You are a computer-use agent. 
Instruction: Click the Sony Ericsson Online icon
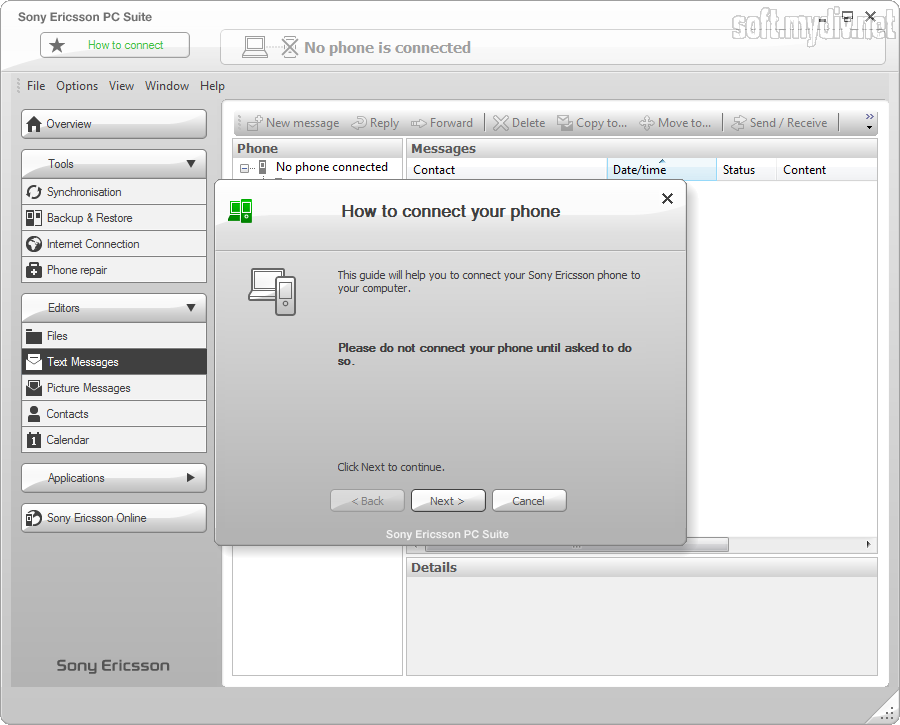pyautogui.click(x=34, y=518)
